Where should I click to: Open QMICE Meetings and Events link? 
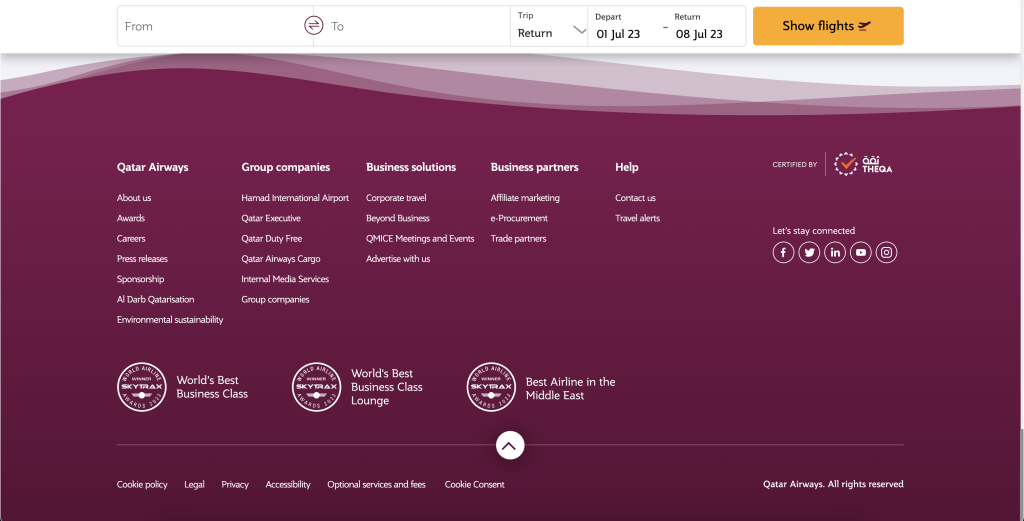click(x=420, y=238)
